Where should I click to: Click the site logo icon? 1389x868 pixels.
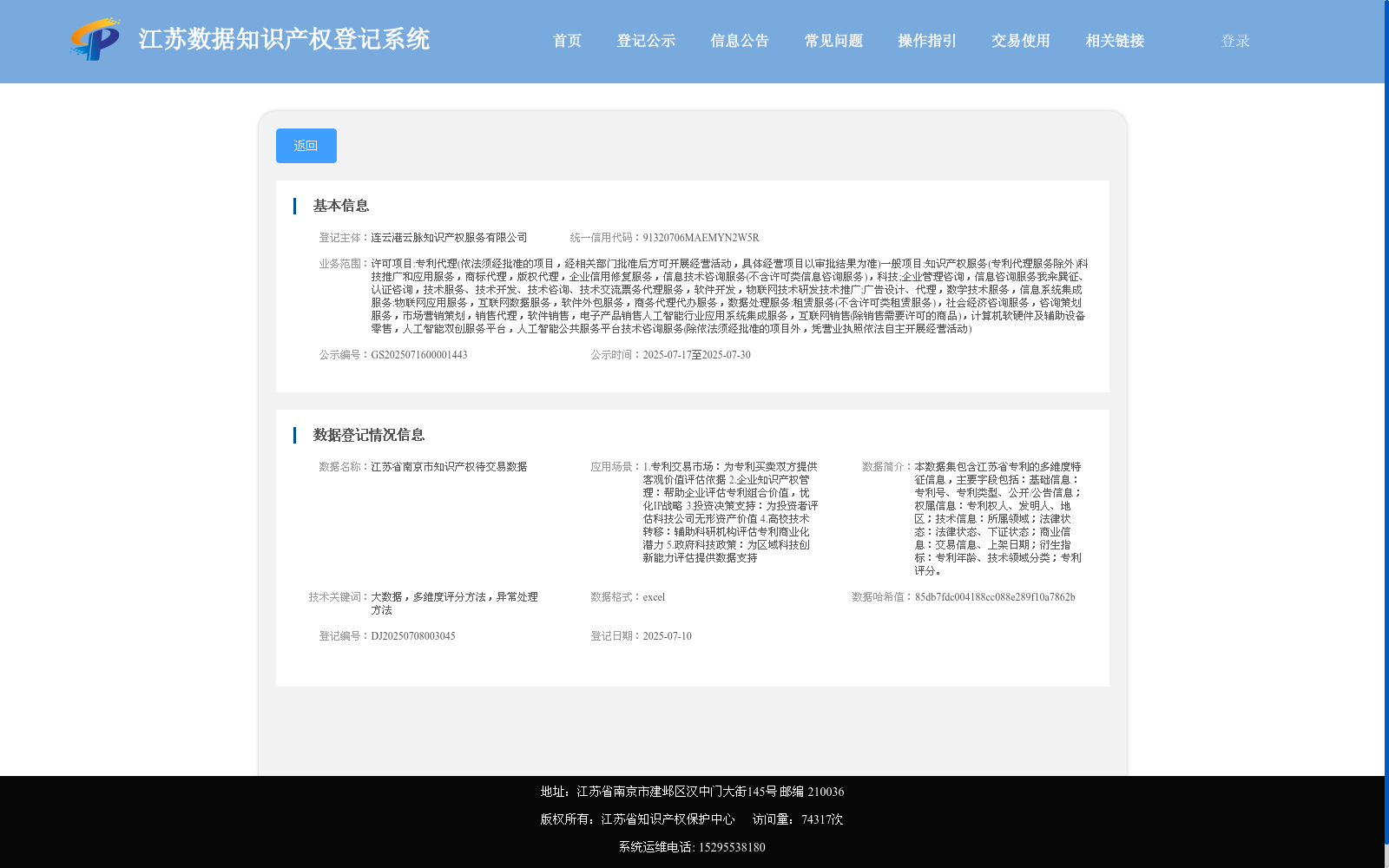pos(95,39)
